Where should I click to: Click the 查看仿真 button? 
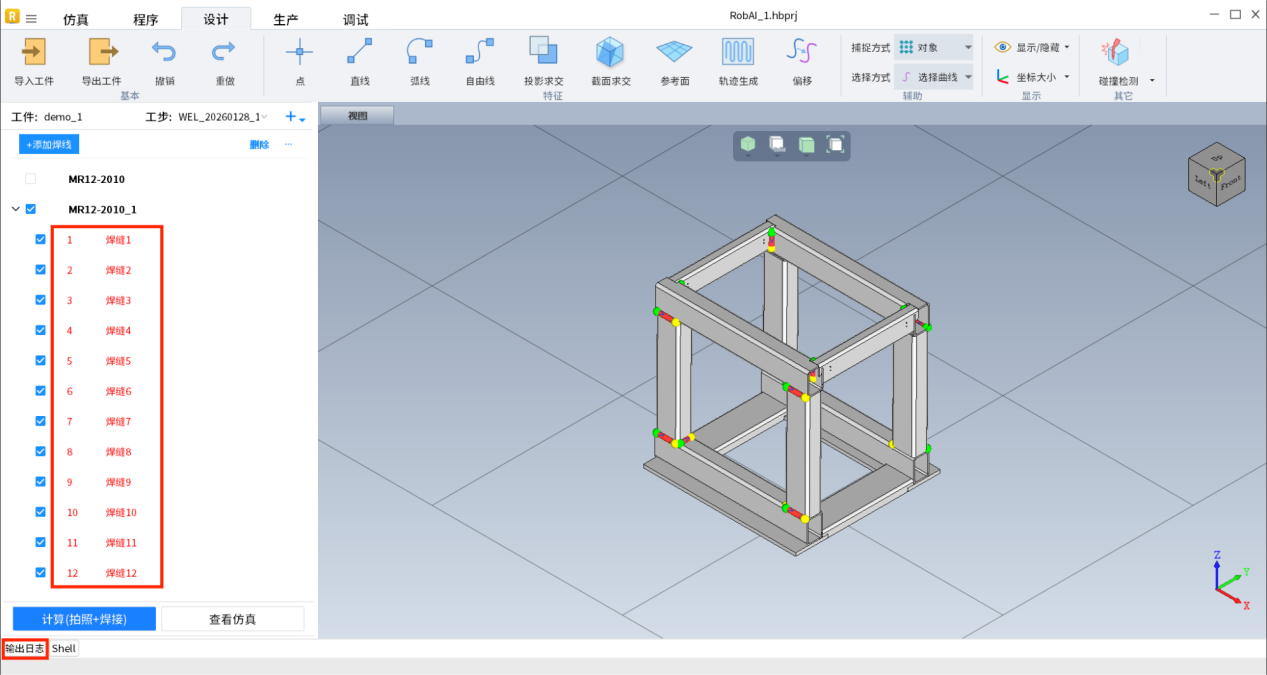[232, 619]
